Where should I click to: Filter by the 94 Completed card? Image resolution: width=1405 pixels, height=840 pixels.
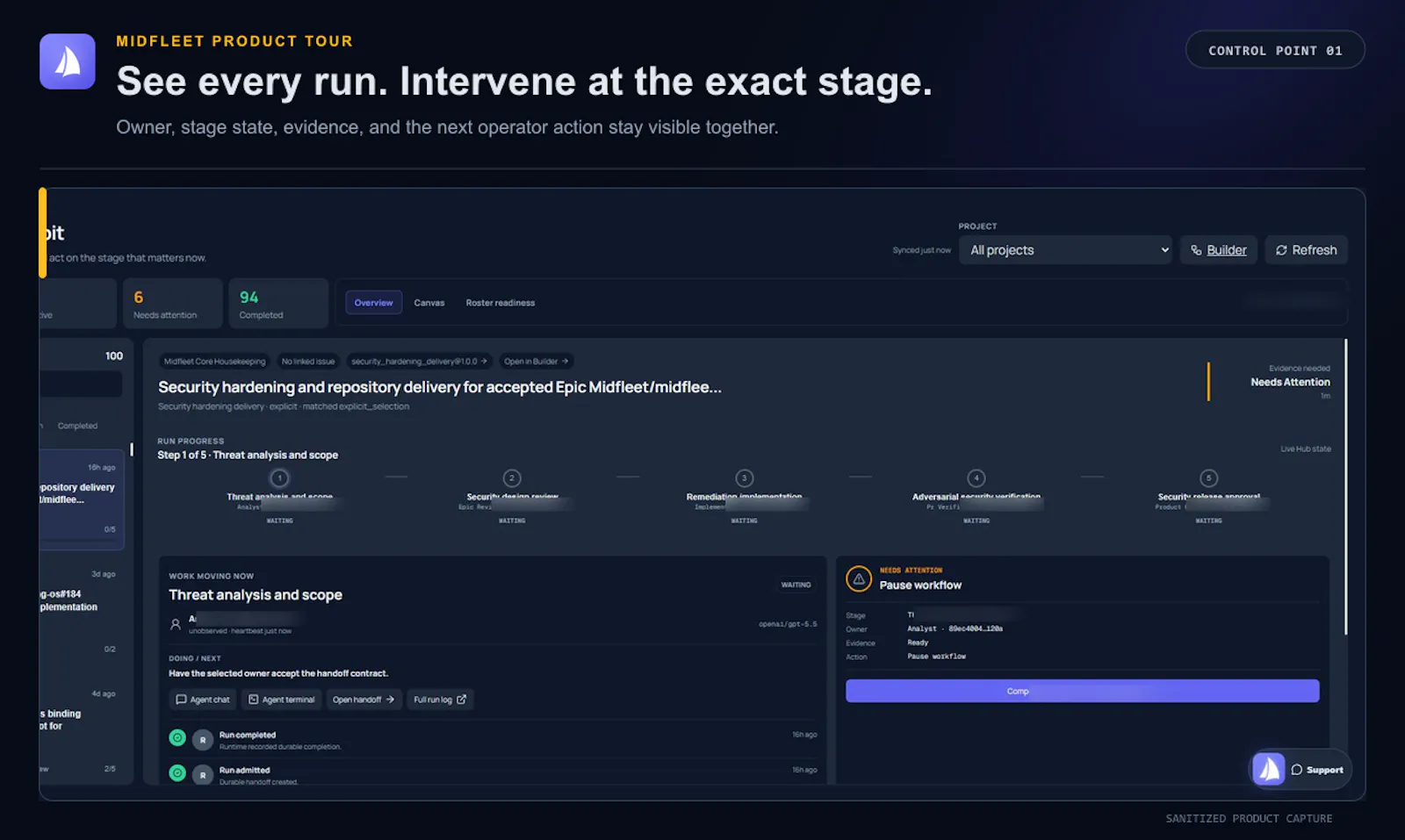click(278, 304)
